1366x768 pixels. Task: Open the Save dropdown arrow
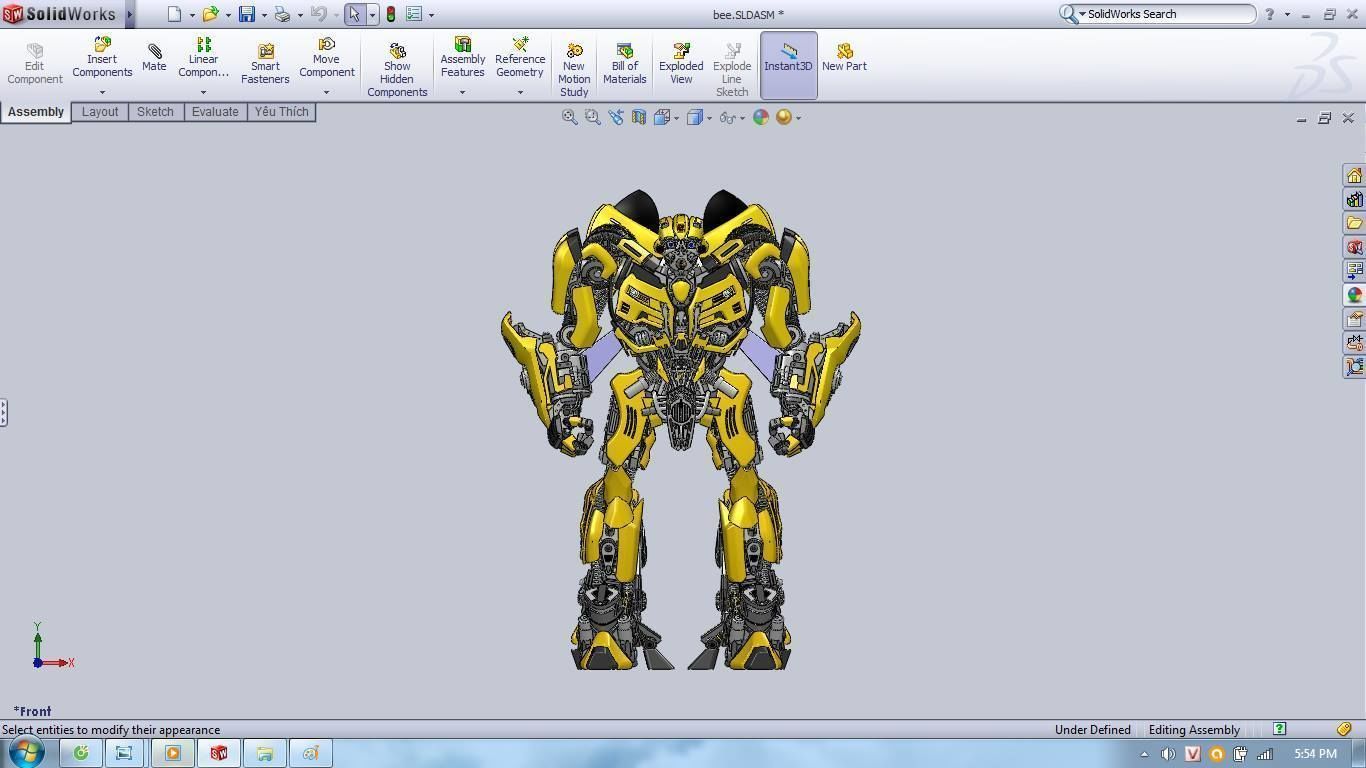[264, 15]
